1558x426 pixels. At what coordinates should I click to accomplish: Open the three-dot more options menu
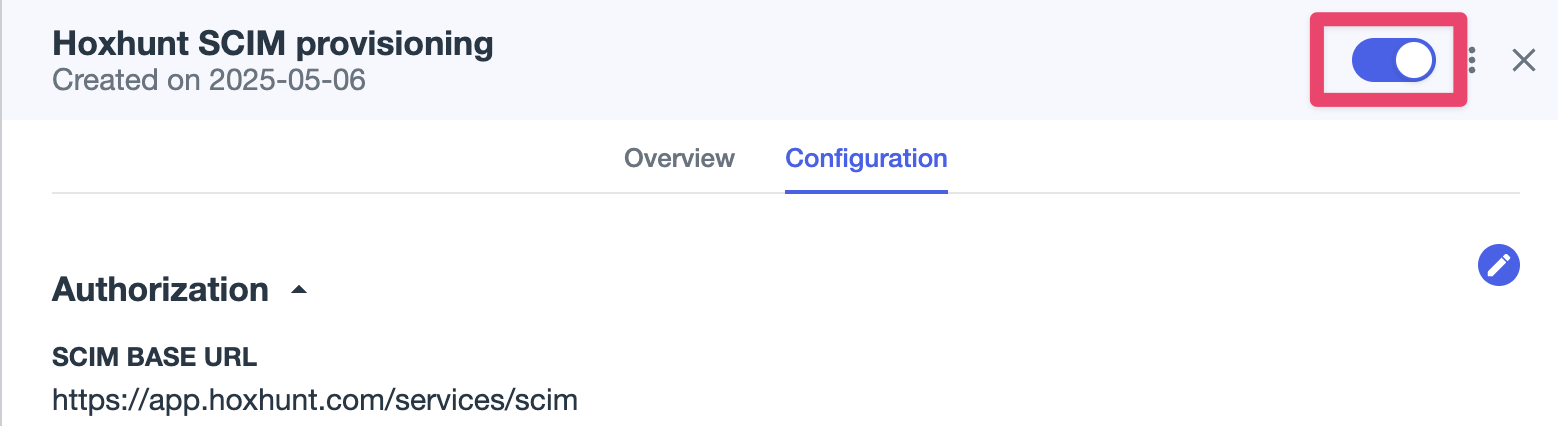[1472, 61]
